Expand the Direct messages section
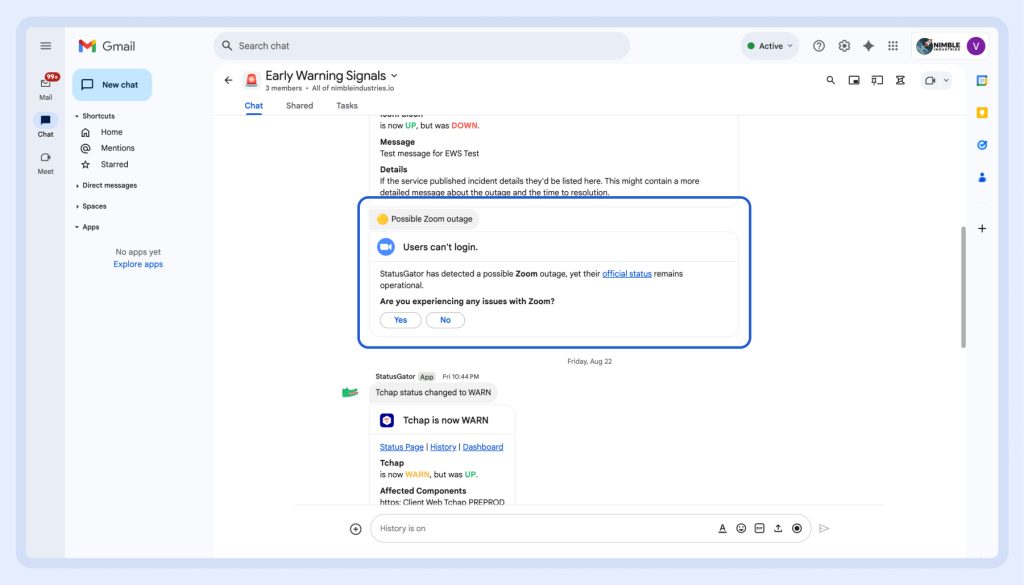This screenshot has height=585, width=1024. (77, 185)
